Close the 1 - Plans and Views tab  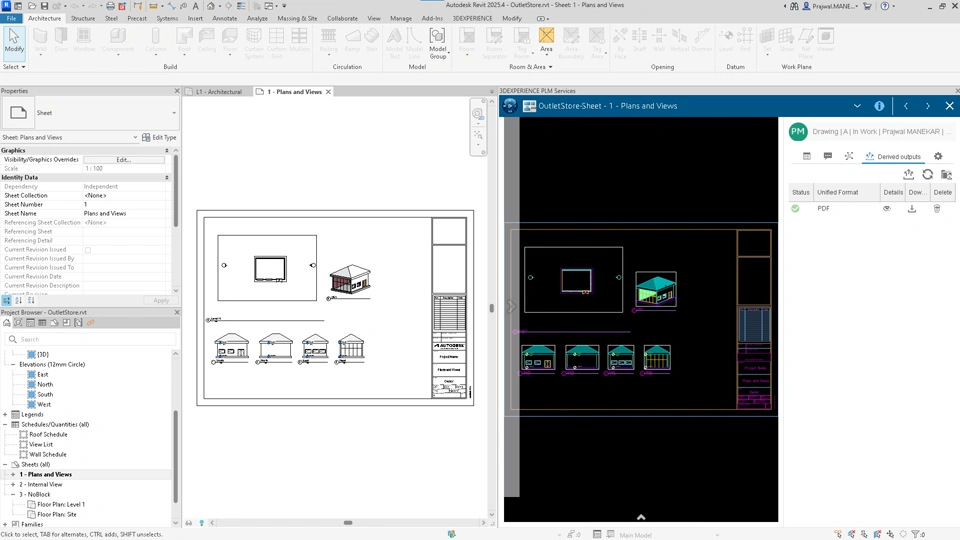coord(328,92)
